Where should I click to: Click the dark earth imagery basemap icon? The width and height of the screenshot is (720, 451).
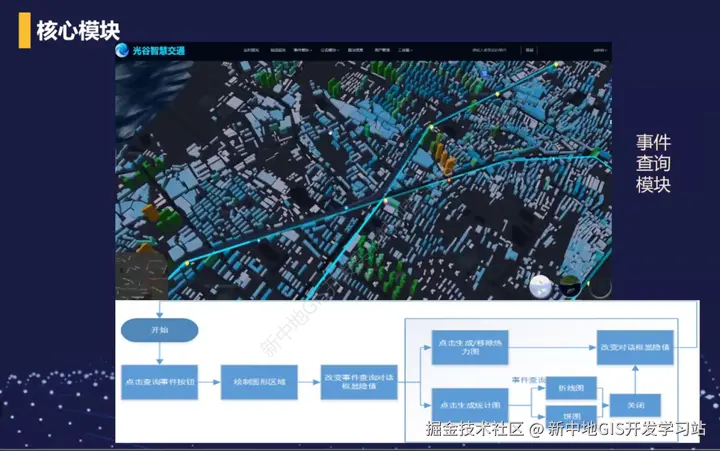569,286
